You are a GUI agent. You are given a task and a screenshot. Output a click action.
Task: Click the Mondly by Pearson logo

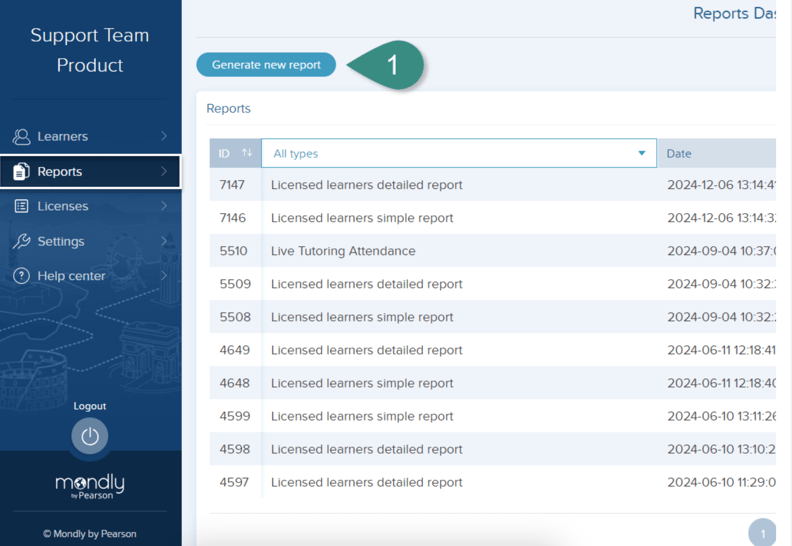tap(90, 487)
